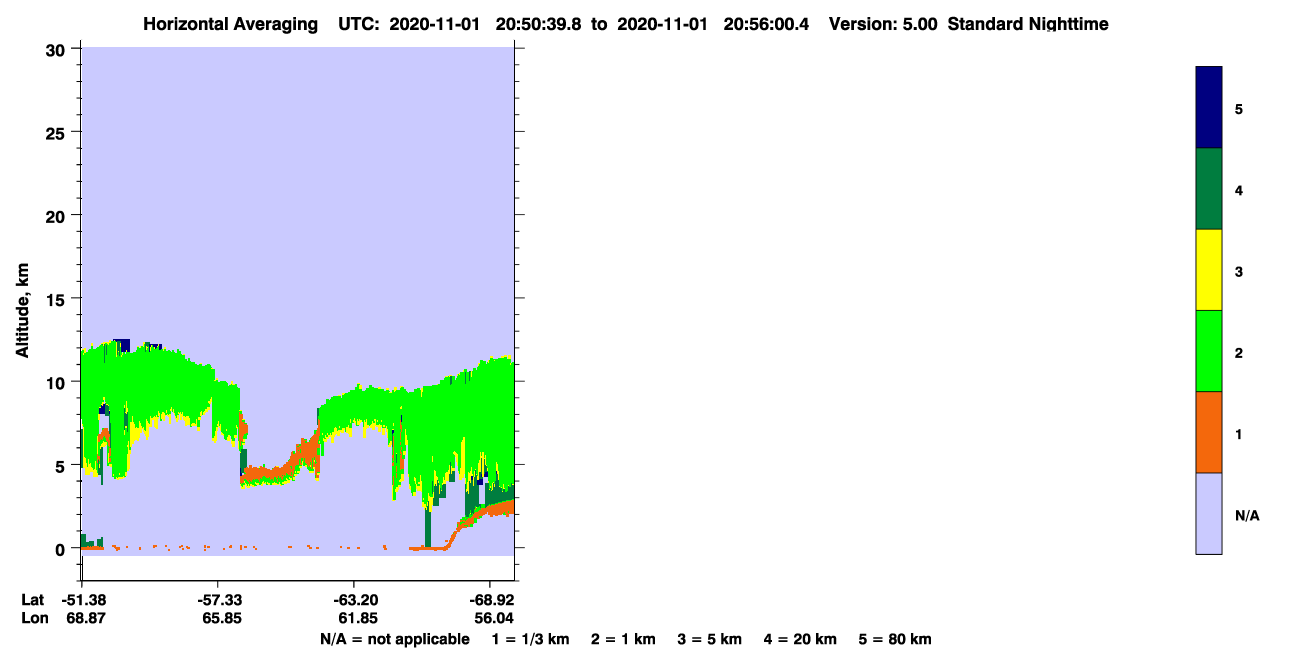Click the latitude value -57.33

click(x=219, y=599)
